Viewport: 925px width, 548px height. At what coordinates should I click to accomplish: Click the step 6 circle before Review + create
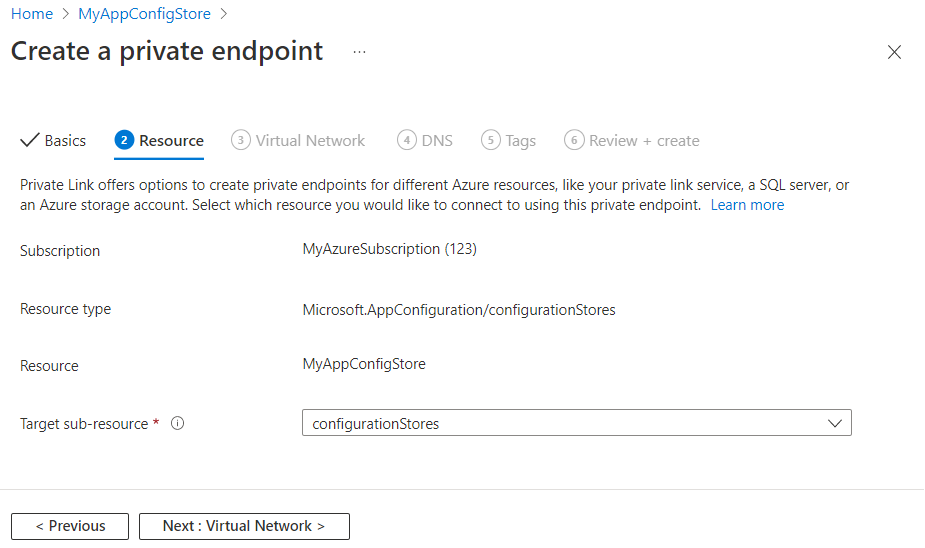pos(574,140)
